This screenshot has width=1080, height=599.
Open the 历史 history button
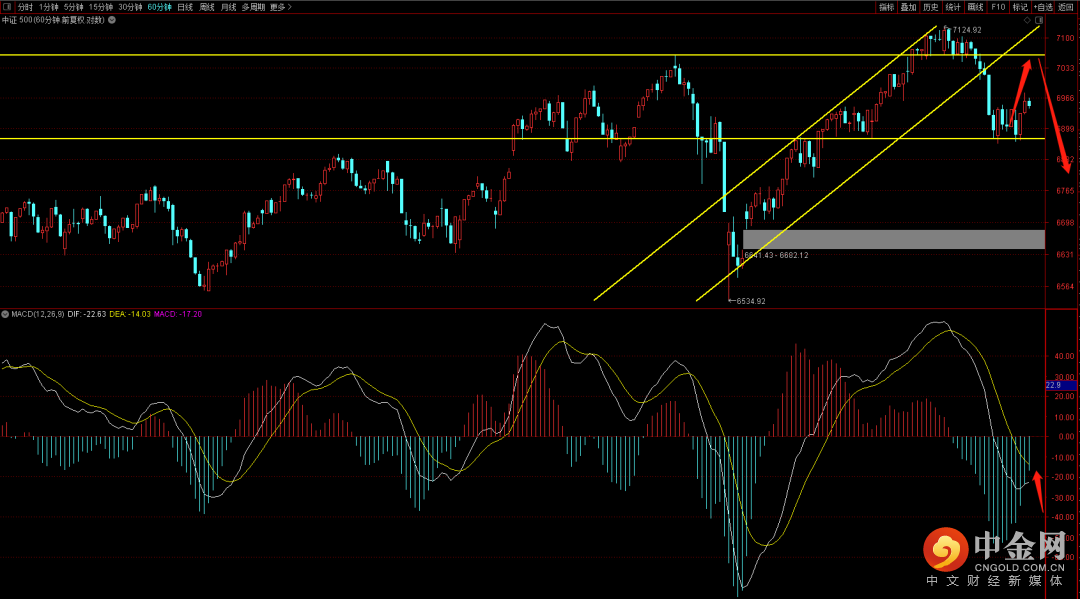(x=931, y=7)
